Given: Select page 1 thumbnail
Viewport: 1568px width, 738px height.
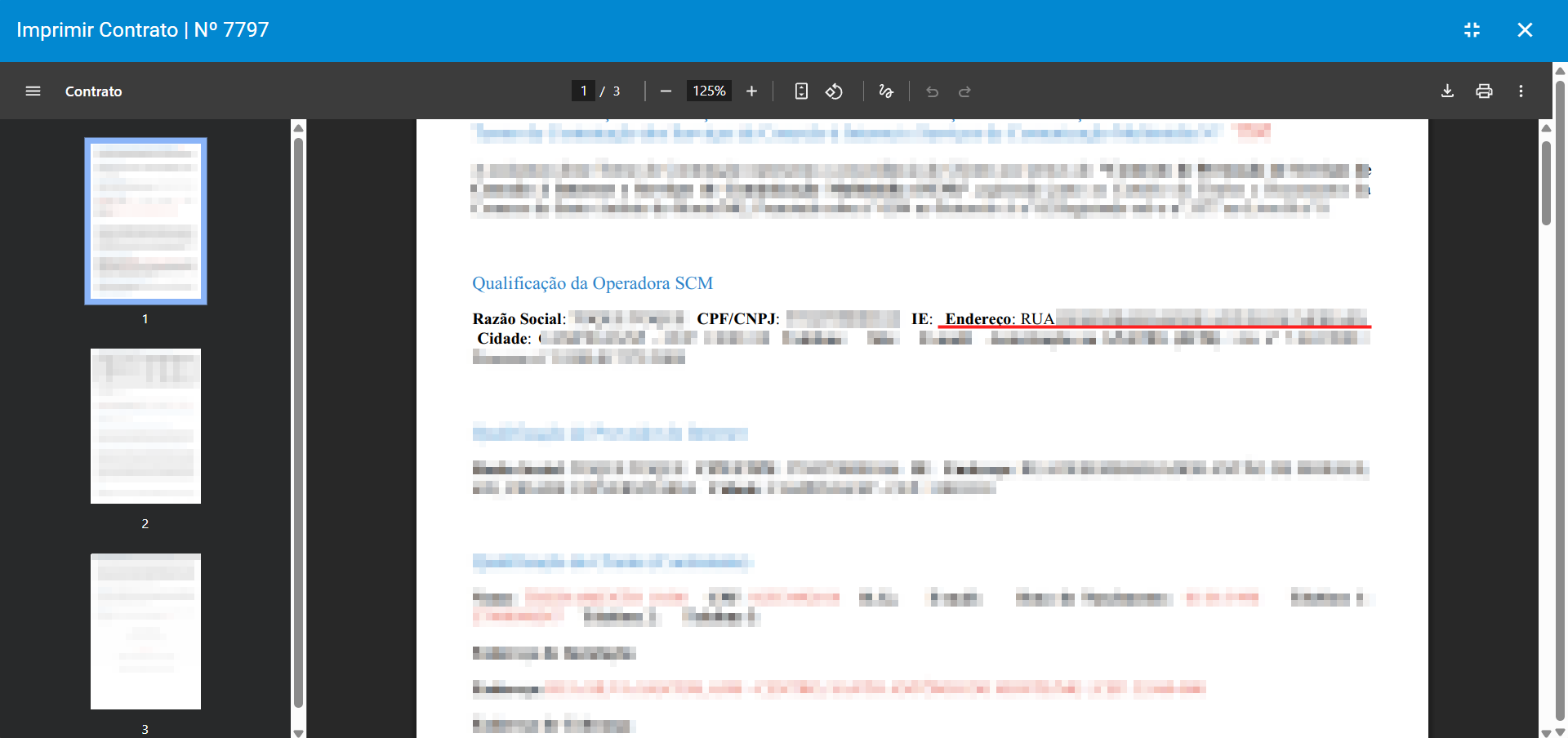Looking at the screenshot, I should click(x=145, y=221).
